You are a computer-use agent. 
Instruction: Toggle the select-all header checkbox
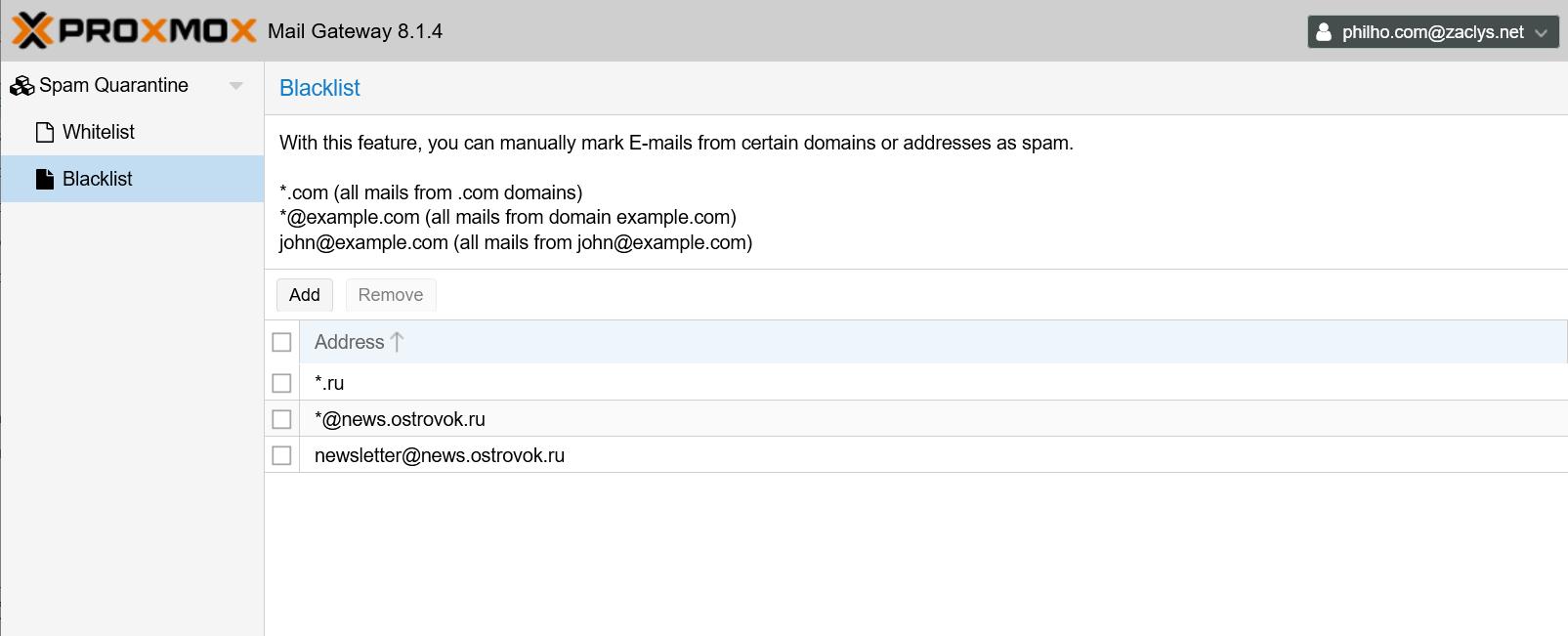tap(281, 342)
